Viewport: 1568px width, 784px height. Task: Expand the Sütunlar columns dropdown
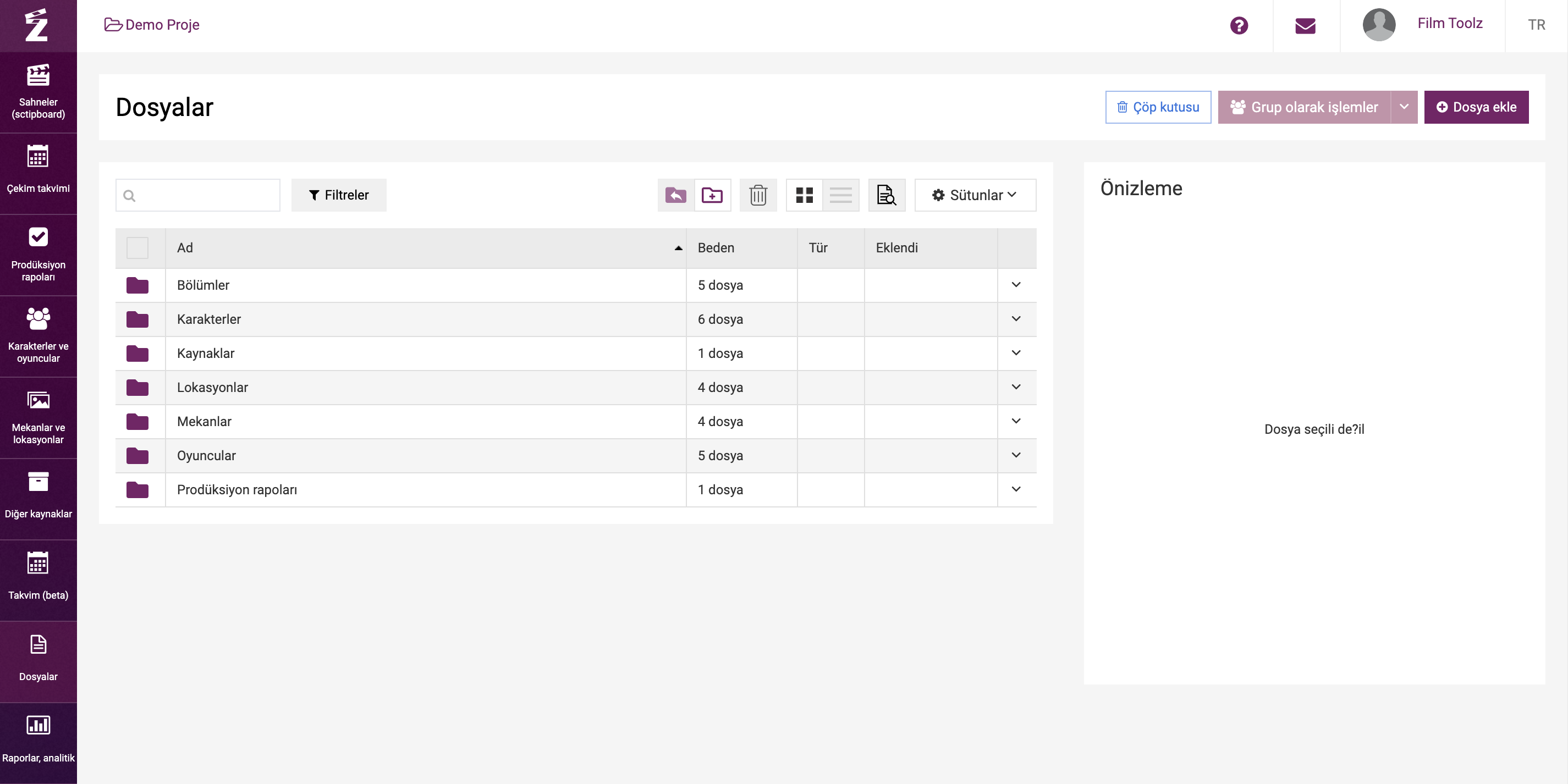click(975, 195)
